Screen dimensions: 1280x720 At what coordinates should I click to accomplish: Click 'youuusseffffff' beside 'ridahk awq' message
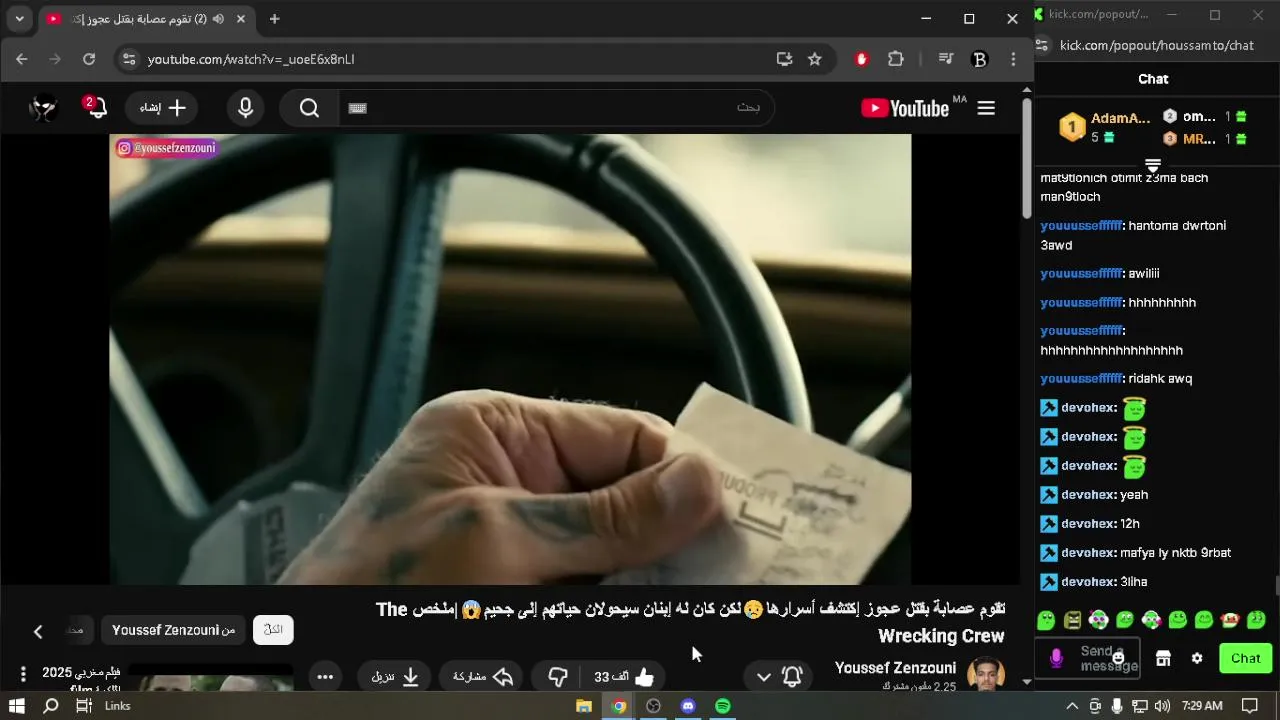(x=1081, y=378)
